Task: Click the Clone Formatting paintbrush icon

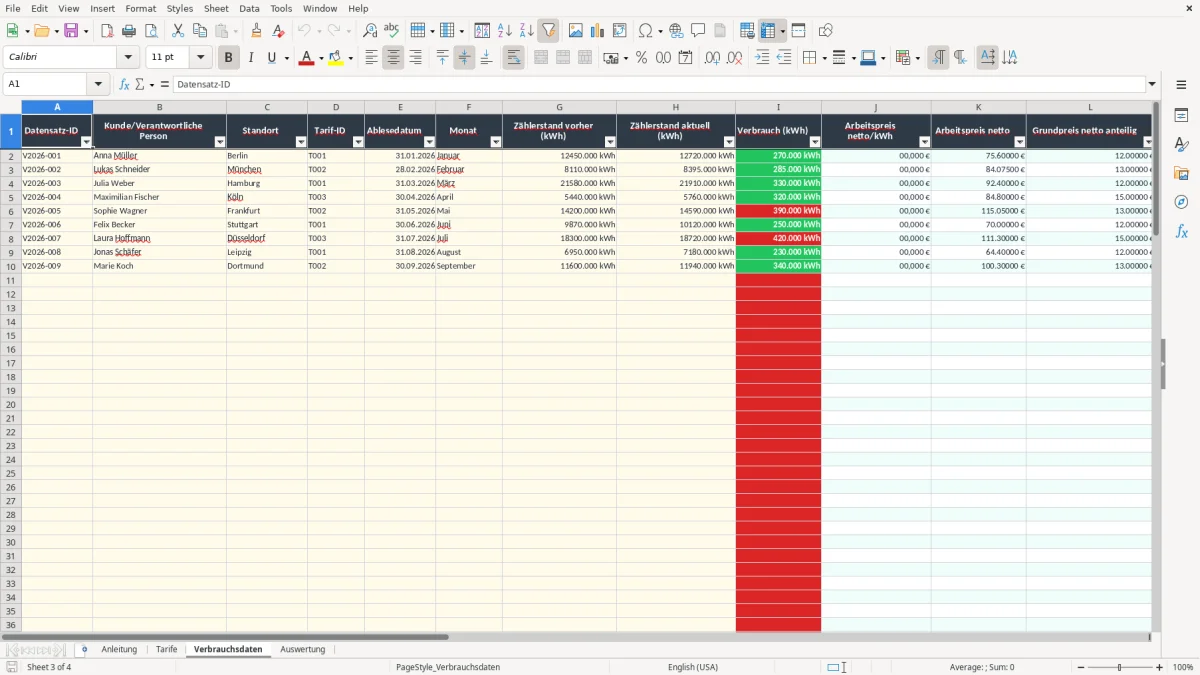Action: (x=257, y=31)
